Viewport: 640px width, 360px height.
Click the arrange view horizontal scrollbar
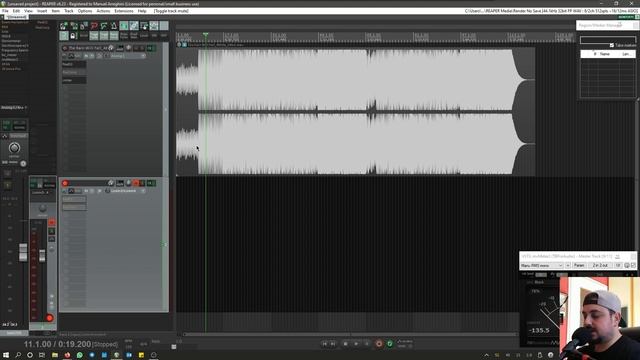350,334
